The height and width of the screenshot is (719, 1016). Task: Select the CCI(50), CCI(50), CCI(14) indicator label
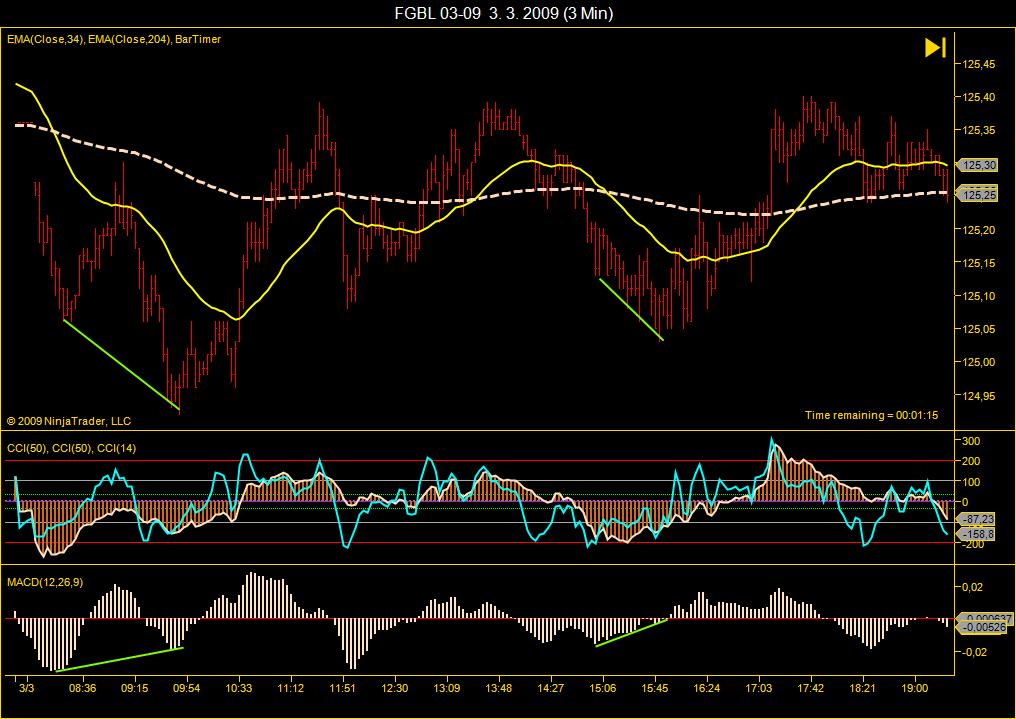[x=71, y=448]
